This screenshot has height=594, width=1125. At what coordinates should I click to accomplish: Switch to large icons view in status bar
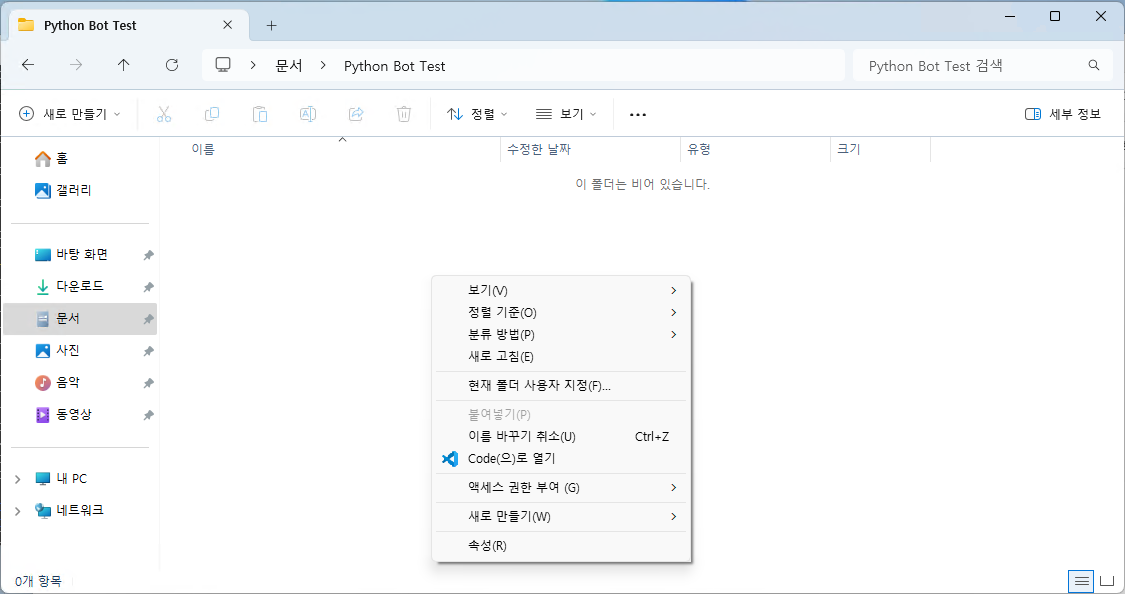(x=1107, y=581)
